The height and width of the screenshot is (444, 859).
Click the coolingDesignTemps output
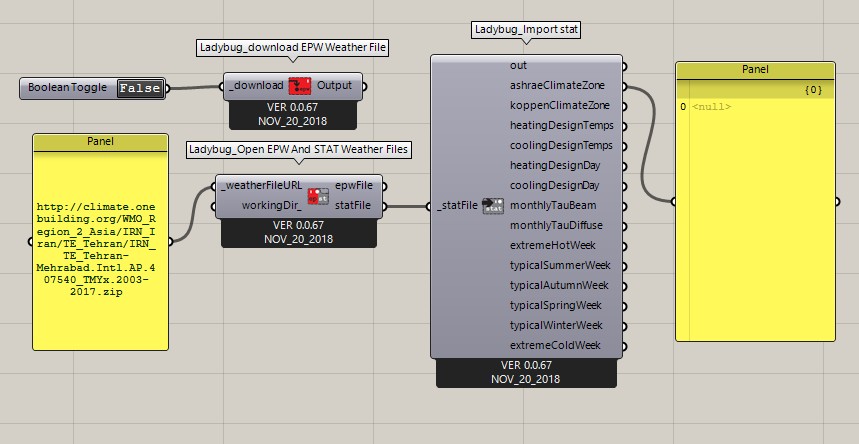pyautogui.click(x=561, y=145)
